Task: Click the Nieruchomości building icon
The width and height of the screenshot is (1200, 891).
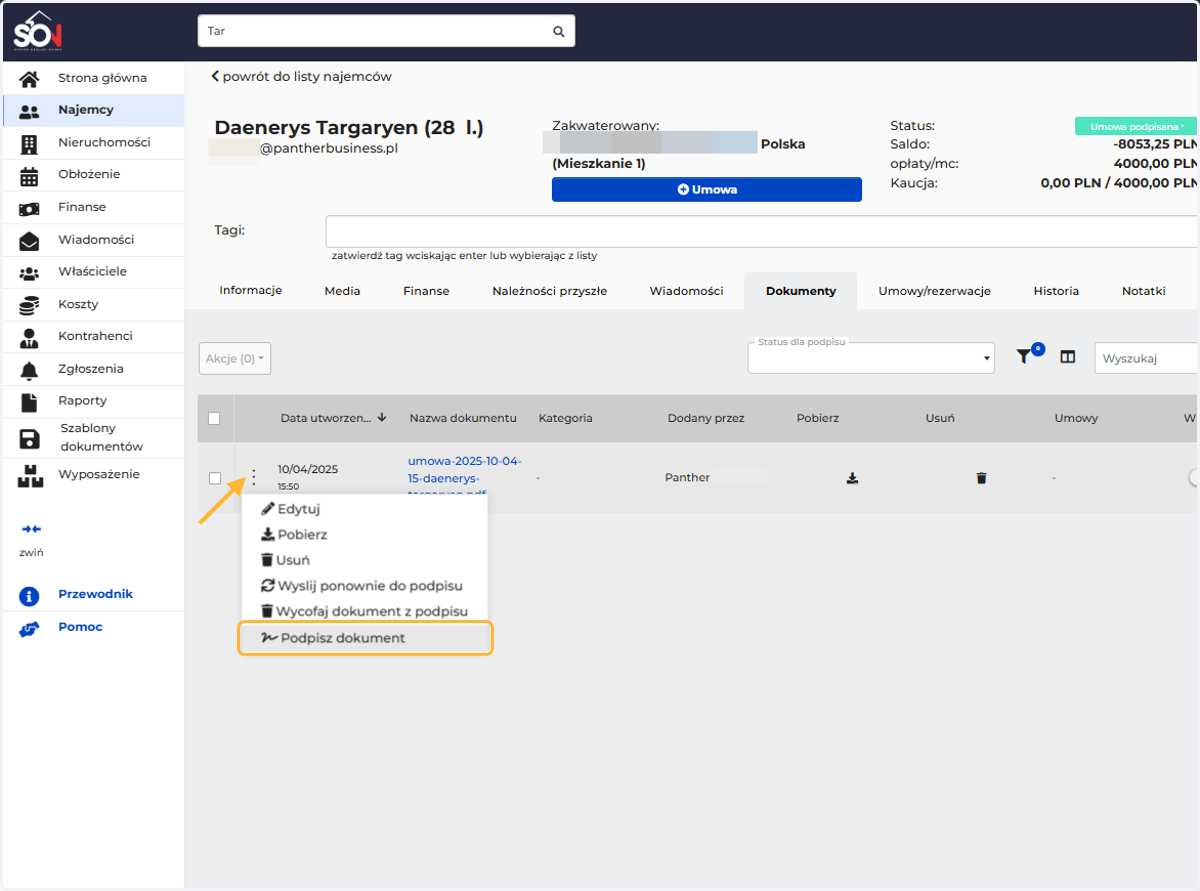Action: (x=29, y=143)
